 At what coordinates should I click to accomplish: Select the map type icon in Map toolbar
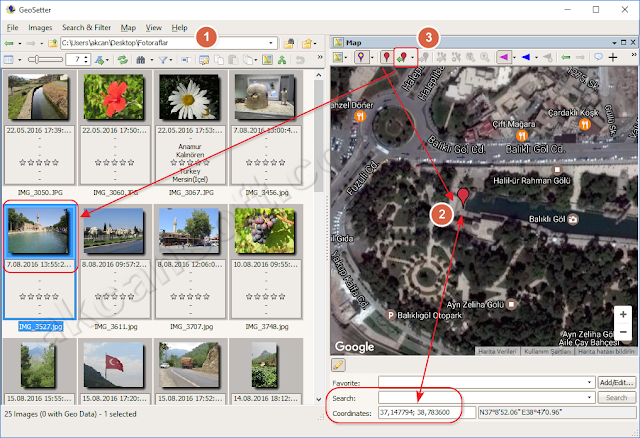tap(338, 58)
